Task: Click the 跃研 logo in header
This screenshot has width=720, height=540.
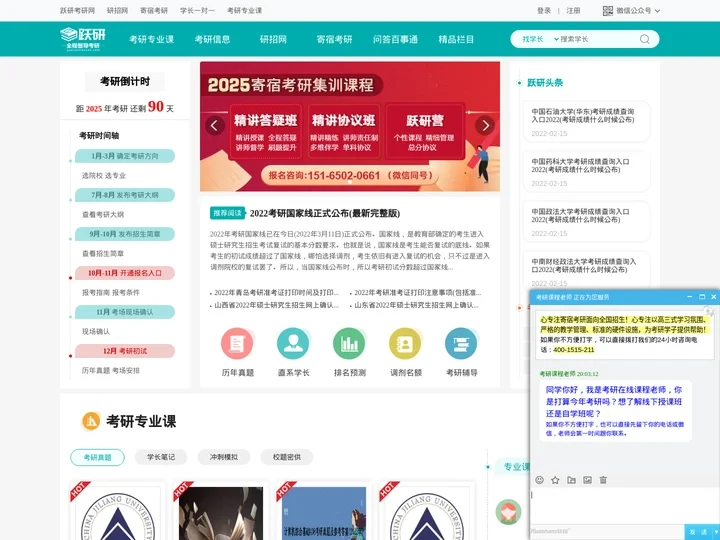Action: 83,39
